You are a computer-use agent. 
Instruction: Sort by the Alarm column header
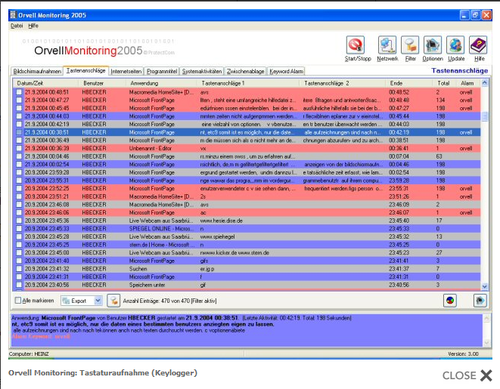coord(468,83)
